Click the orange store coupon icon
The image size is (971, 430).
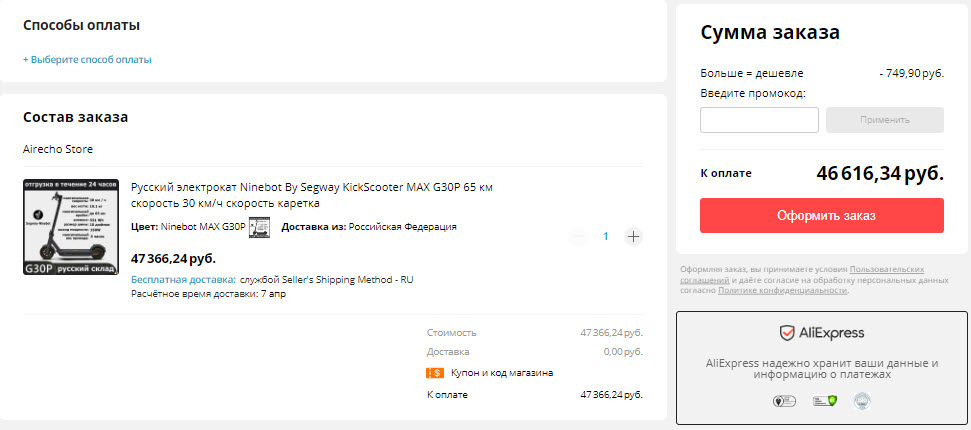[434, 373]
